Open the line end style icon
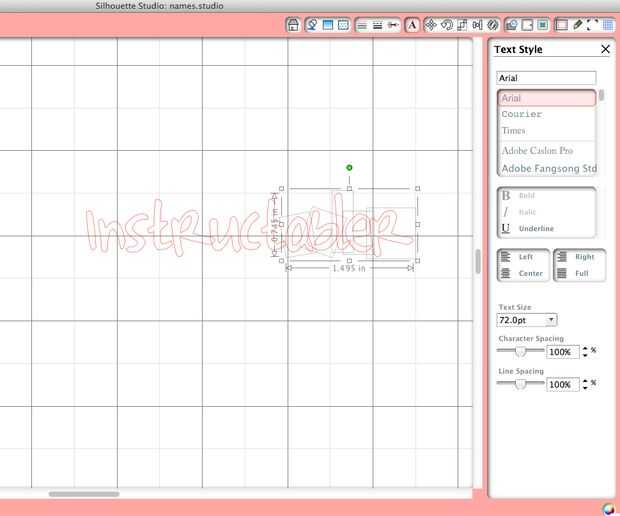 [x=393, y=25]
